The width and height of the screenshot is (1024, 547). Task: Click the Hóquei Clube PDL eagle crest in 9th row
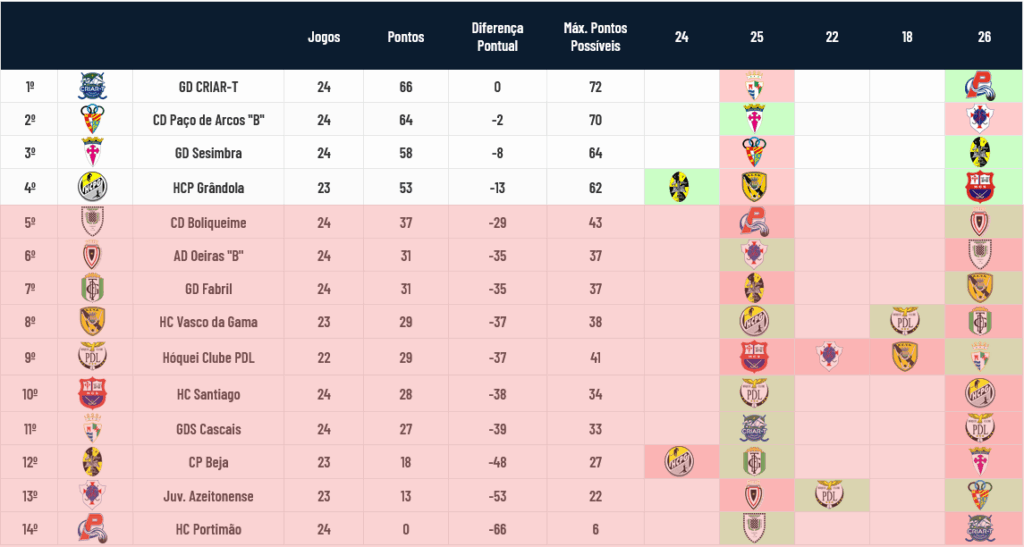(92, 356)
